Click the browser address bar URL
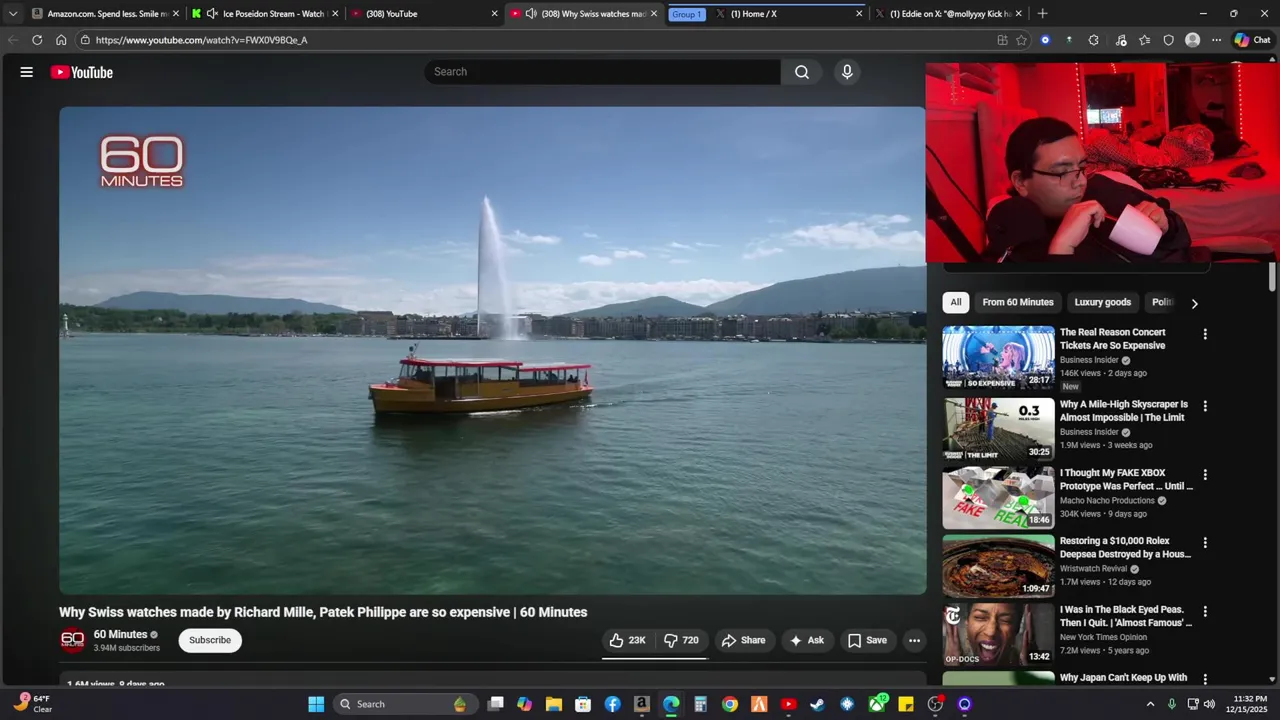The height and width of the screenshot is (720, 1280). 201,40
